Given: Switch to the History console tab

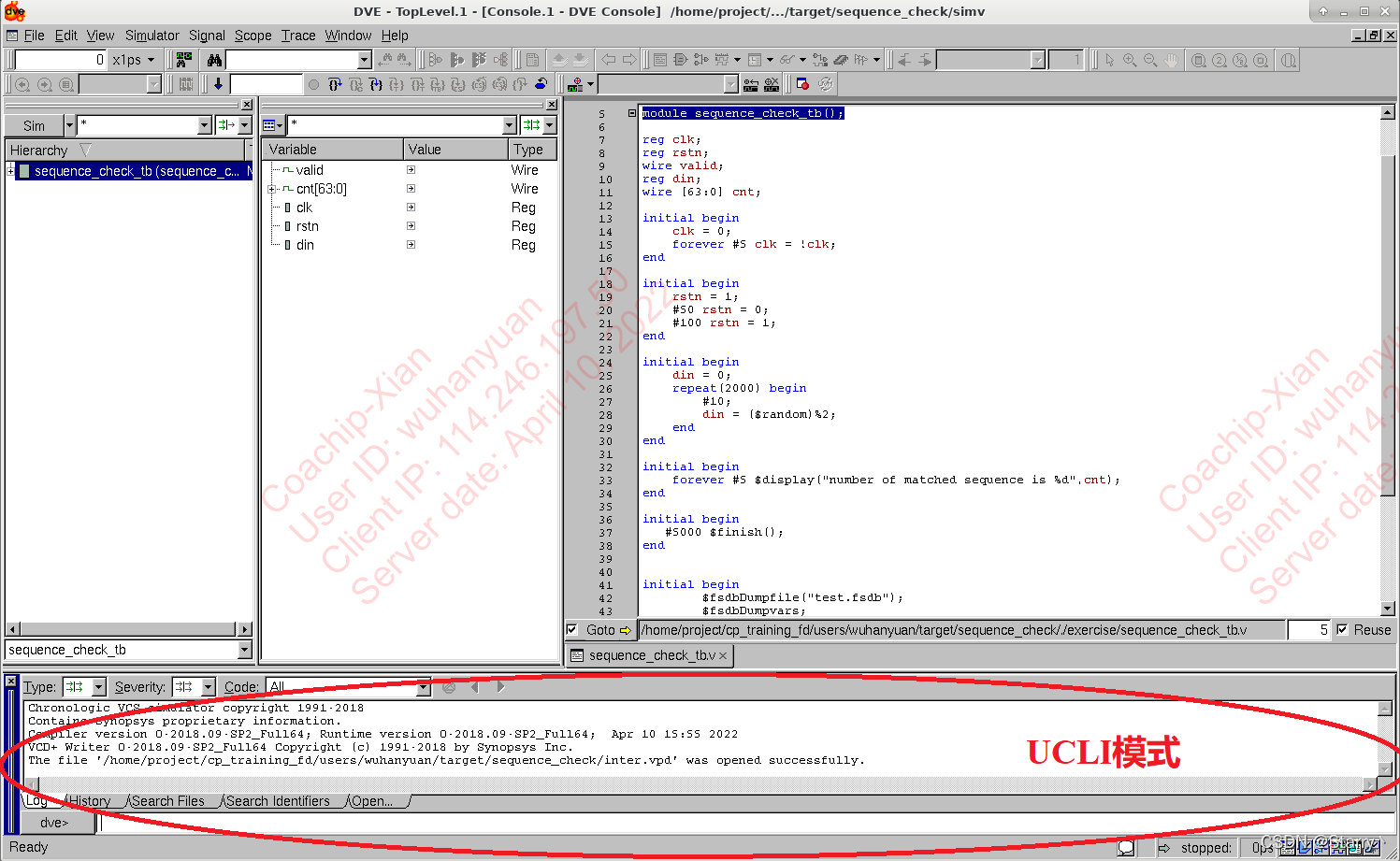Looking at the screenshot, I should pyautogui.click(x=90, y=801).
